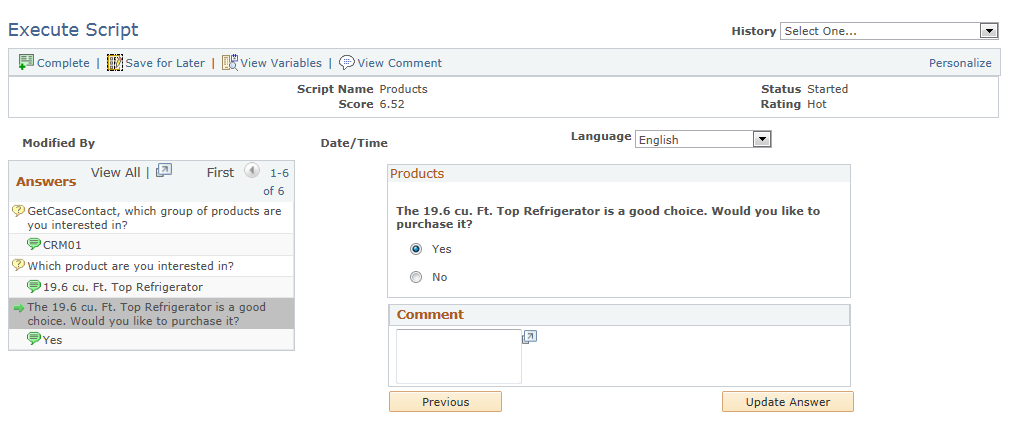Select the No radio button
This screenshot has height=425, width=1009.
(416, 278)
